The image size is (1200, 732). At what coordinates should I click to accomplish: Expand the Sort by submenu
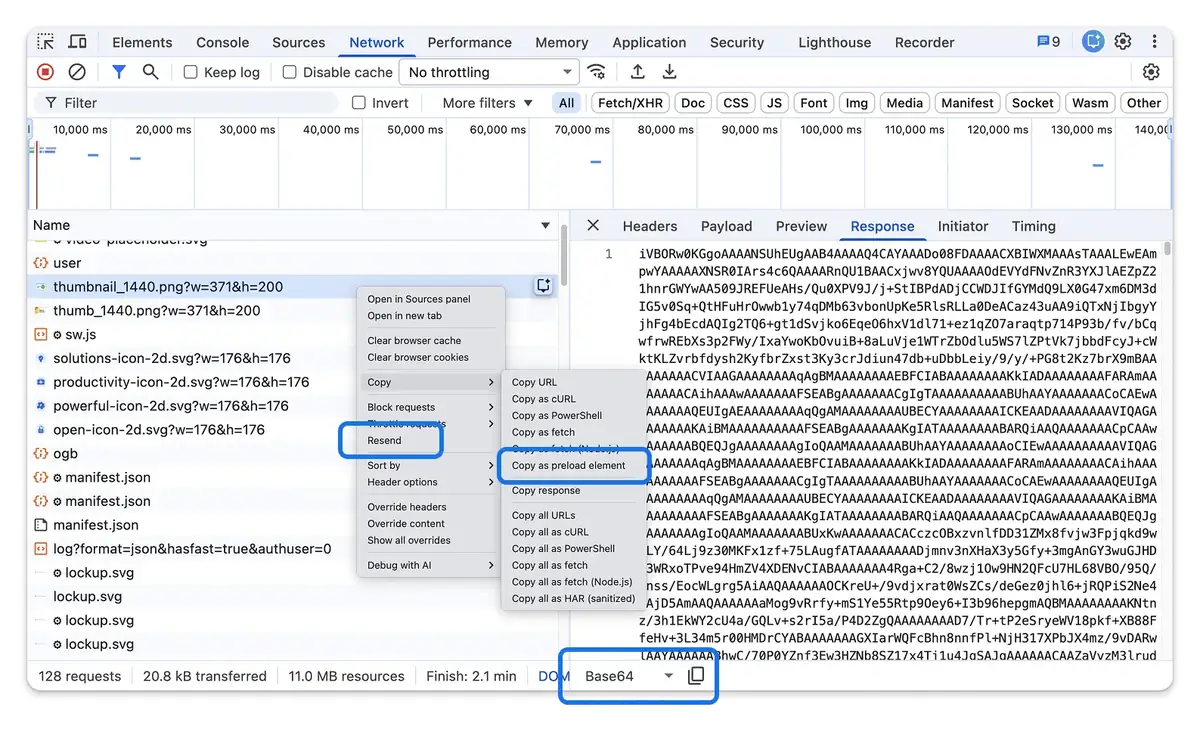430,465
